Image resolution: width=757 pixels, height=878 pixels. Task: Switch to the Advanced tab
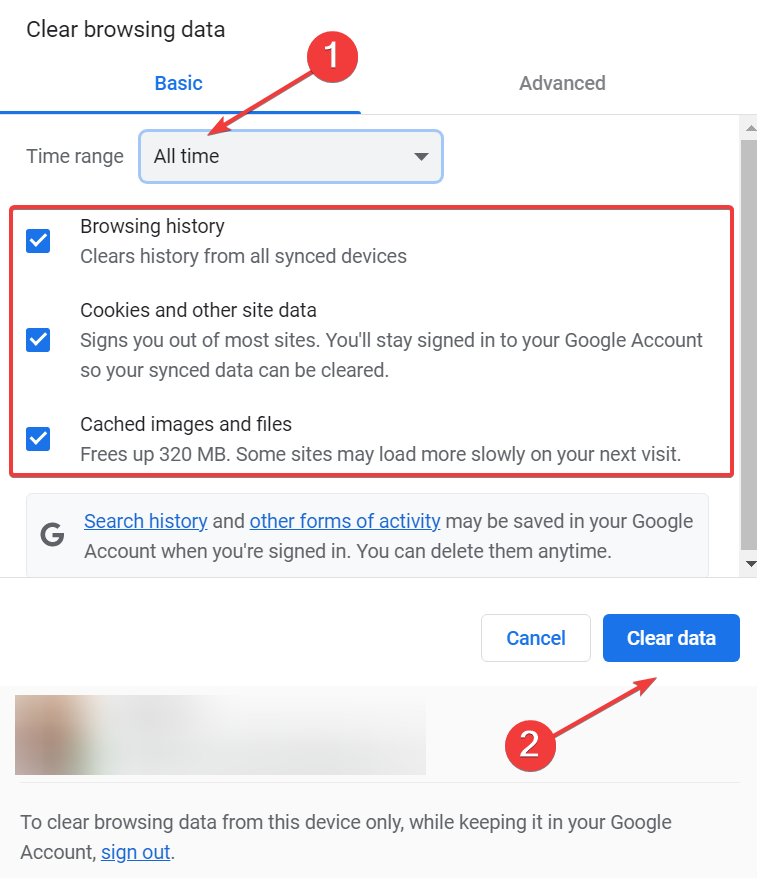click(562, 83)
